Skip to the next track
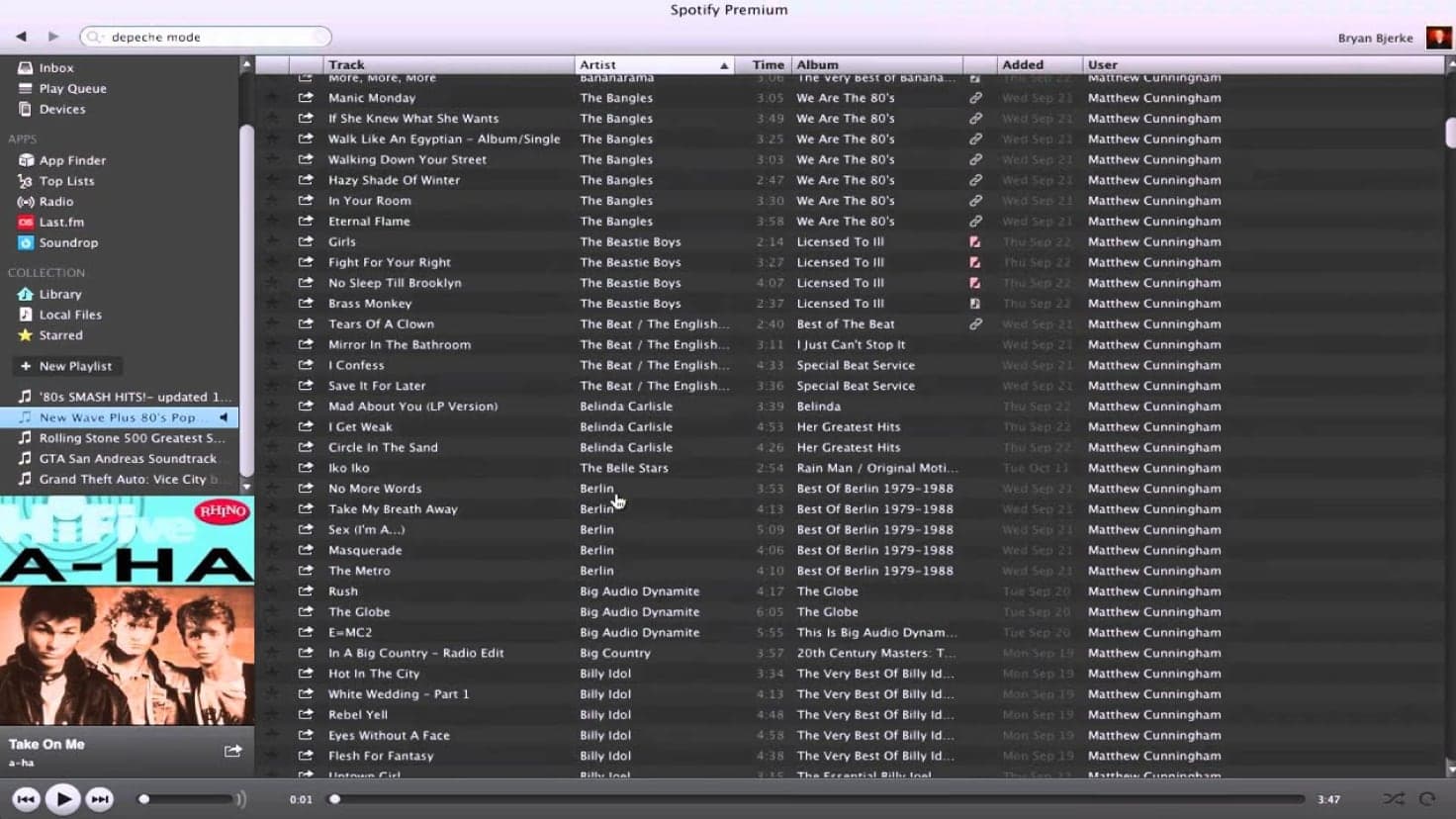The height and width of the screenshot is (819, 1456). pos(100,799)
